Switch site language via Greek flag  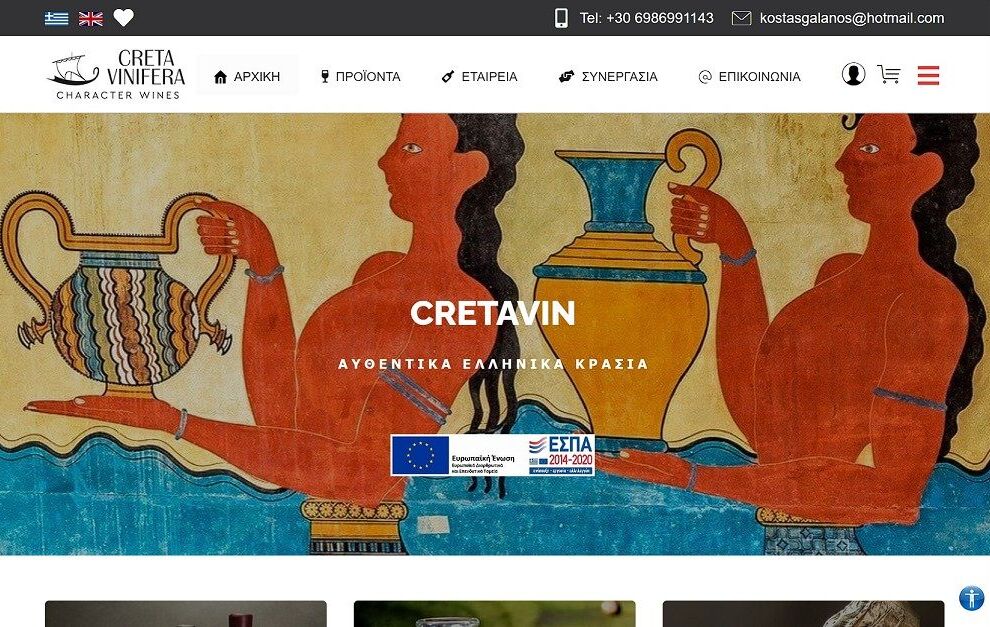pos(56,18)
